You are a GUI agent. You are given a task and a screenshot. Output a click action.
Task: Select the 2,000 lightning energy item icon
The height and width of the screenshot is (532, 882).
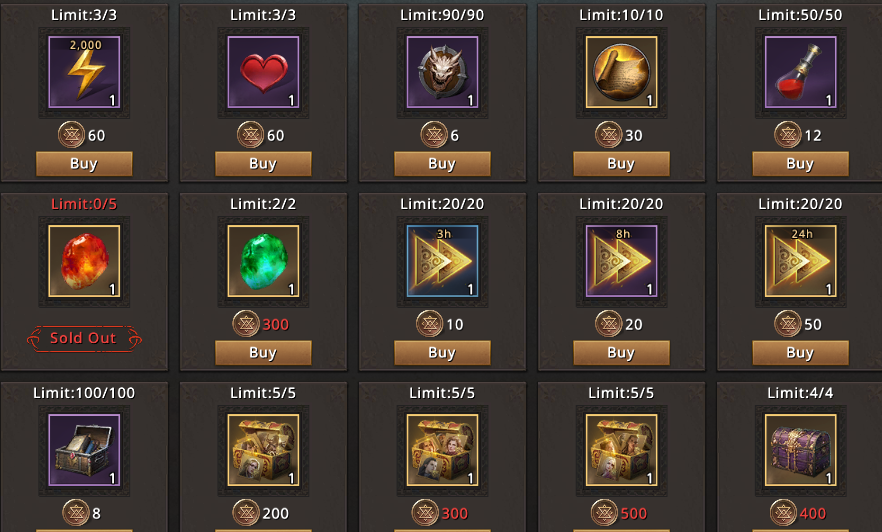coord(84,72)
